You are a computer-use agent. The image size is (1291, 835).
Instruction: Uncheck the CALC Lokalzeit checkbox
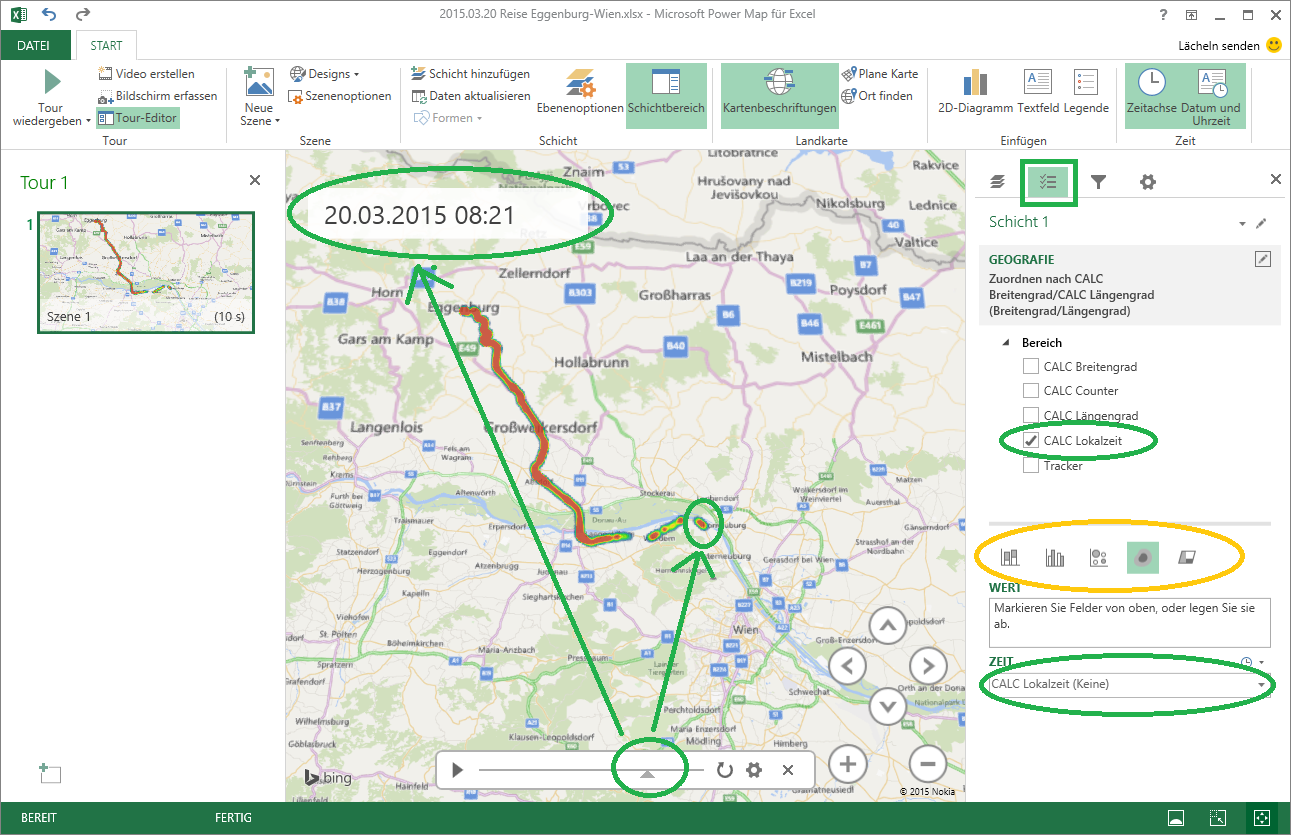[x=1031, y=440]
